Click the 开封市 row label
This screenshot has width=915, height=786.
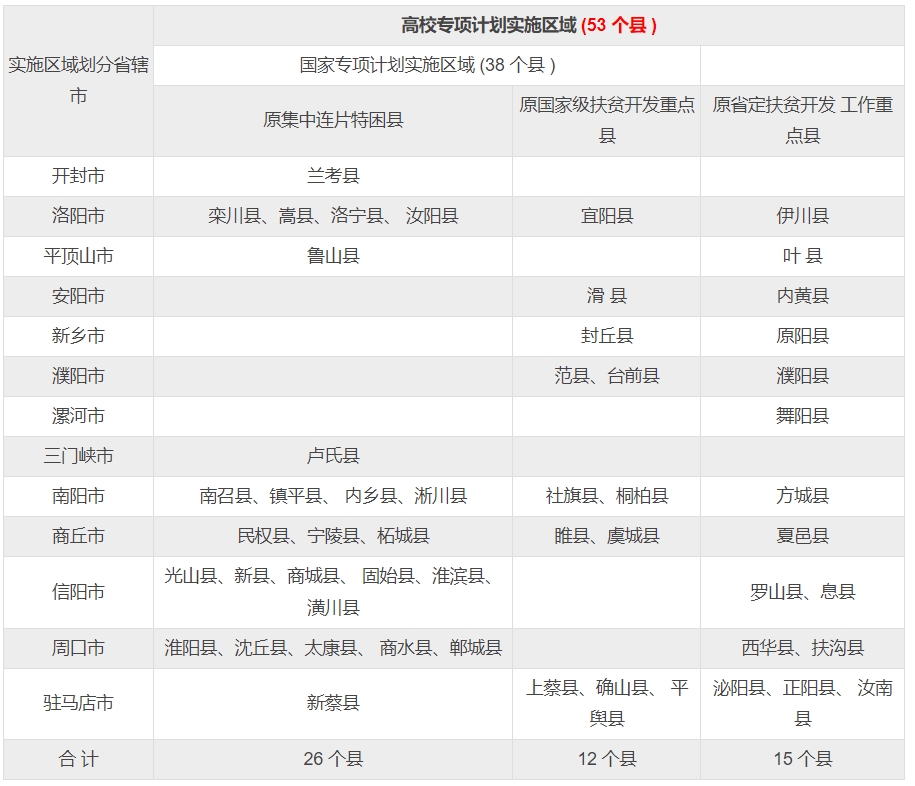(x=78, y=176)
